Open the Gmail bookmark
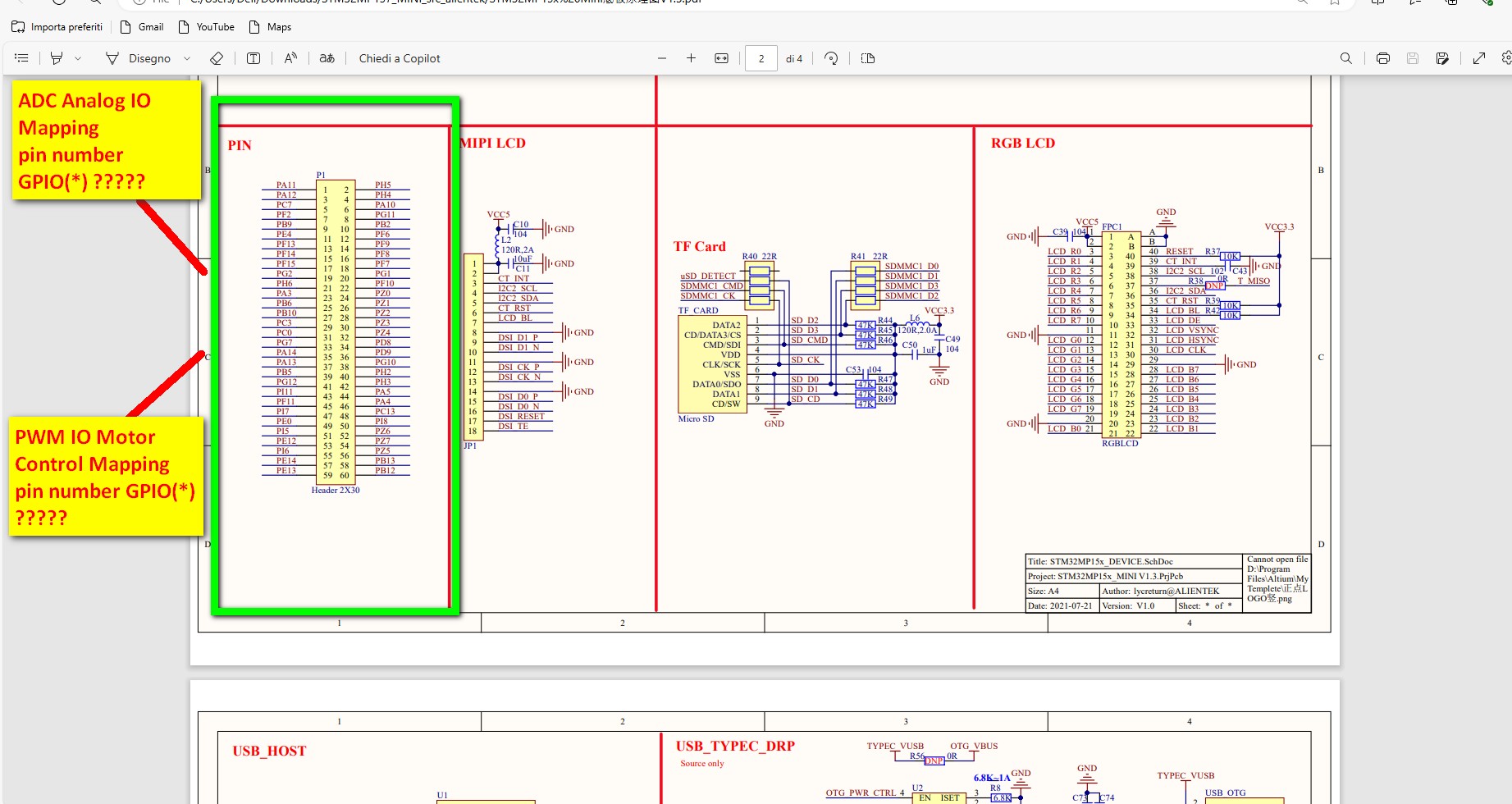The image size is (1512, 804). (x=142, y=27)
